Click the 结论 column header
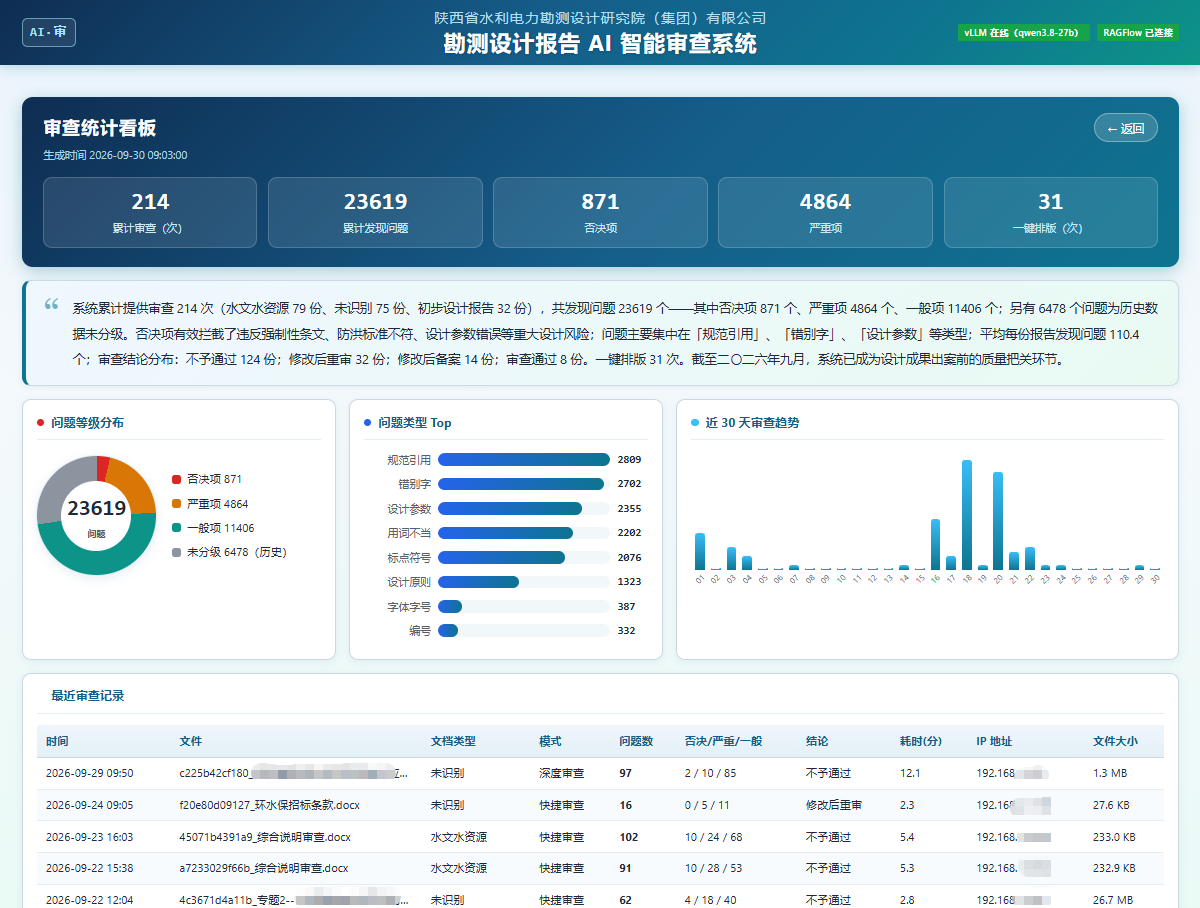Viewport: 1200px width, 908px height. click(817, 741)
